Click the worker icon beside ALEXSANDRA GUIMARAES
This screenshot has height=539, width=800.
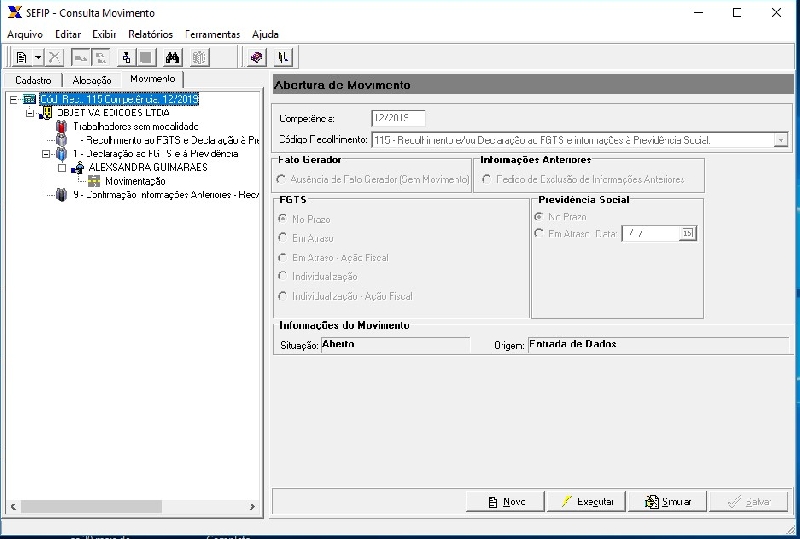tap(78, 167)
